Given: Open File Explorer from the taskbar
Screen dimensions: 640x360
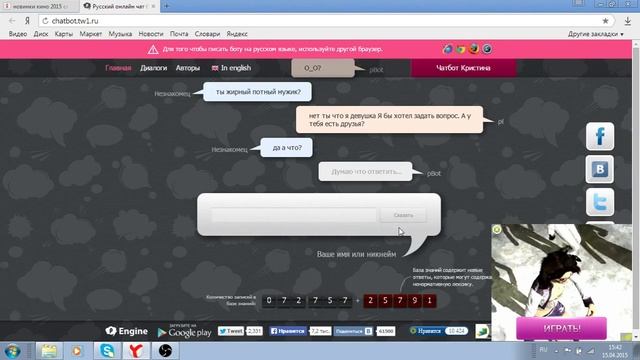Looking at the screenshot, I should coord(49,351).
